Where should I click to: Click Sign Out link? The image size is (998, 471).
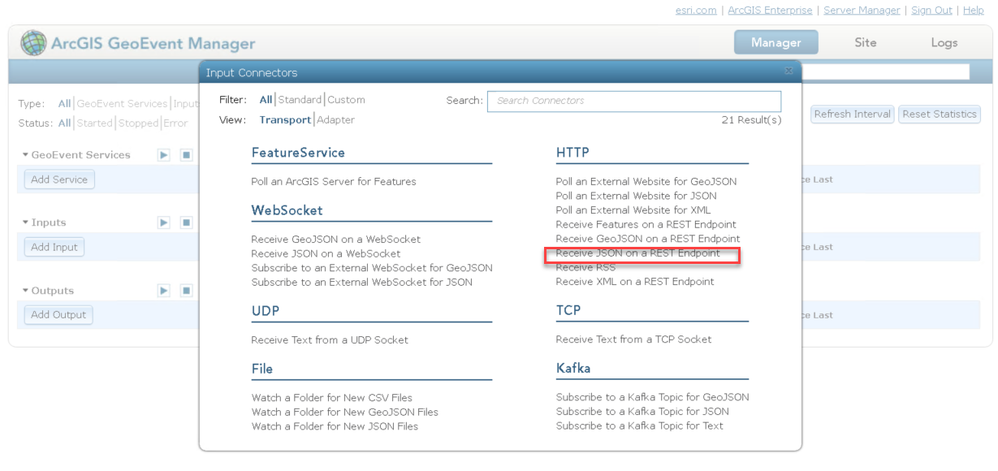point(932,10)
